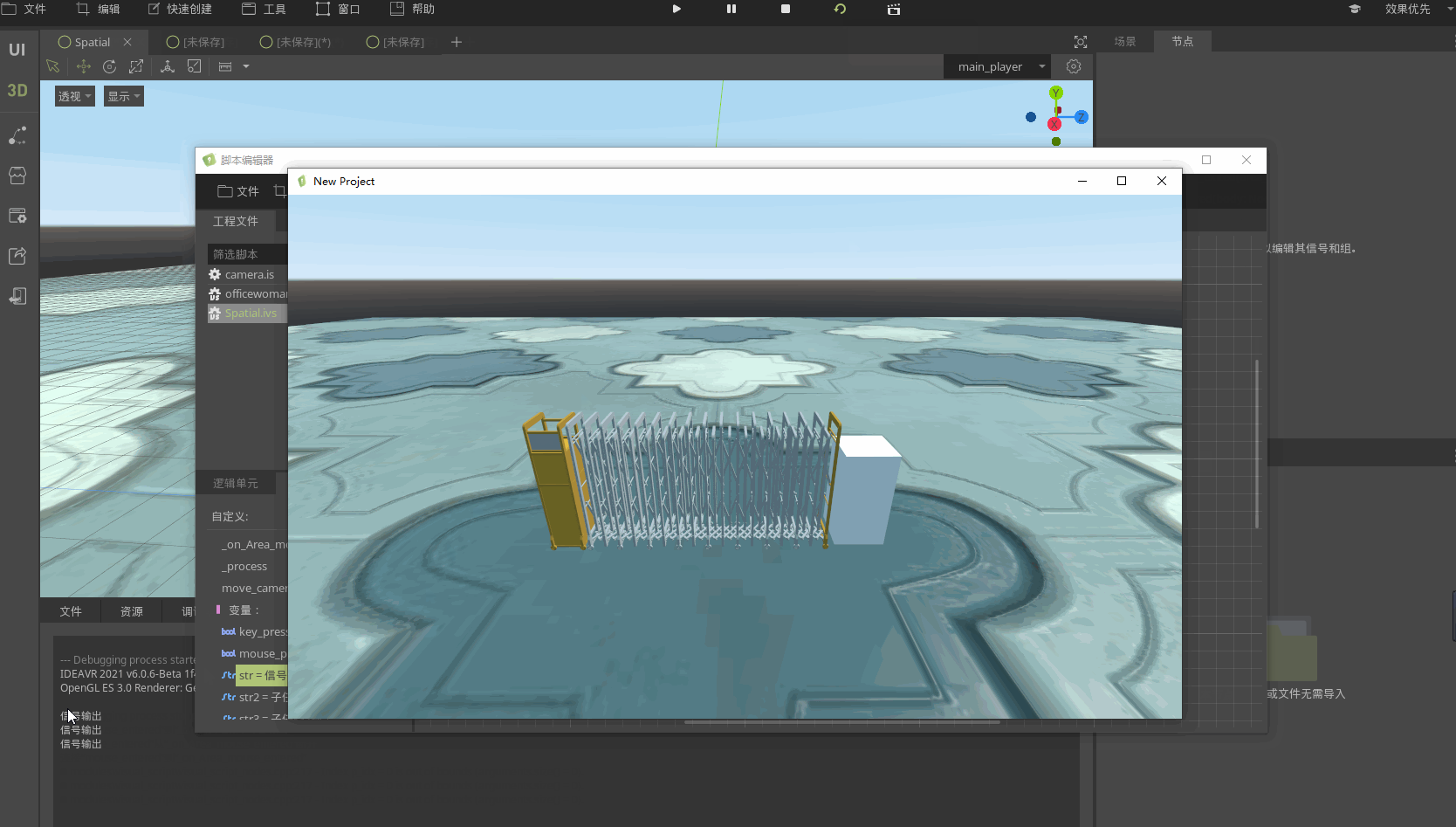Add a new scene tab with plus

pos(457,42)
